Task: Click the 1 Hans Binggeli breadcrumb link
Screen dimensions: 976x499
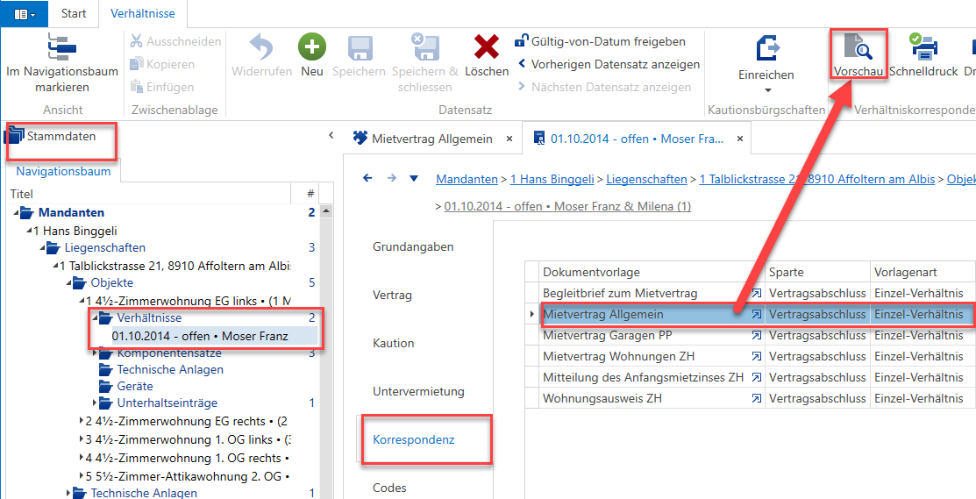Action: click(x=551, y=179)
